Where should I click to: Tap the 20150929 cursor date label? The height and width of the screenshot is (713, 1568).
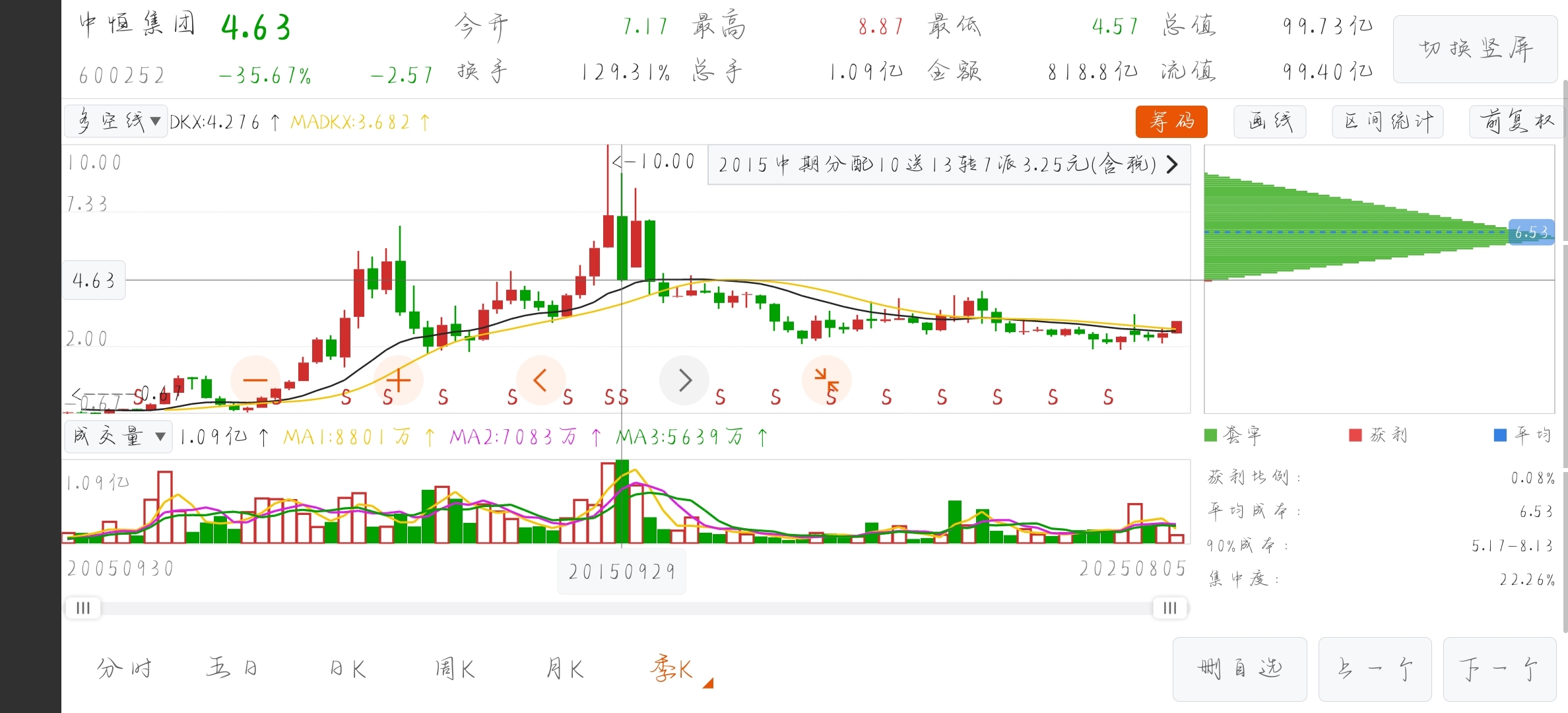click(x=622, y=572)
